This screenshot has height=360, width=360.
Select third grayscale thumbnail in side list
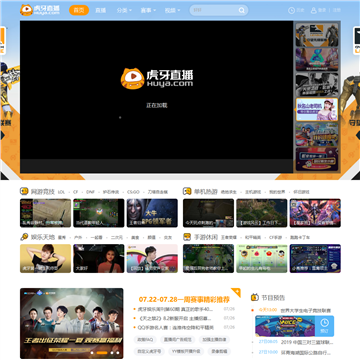317,84
